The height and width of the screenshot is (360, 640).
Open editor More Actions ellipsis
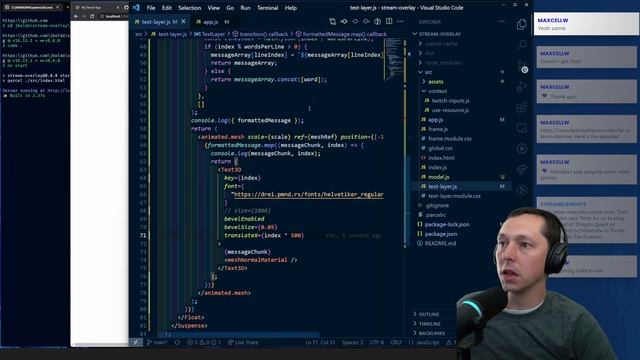click(400, 21)
